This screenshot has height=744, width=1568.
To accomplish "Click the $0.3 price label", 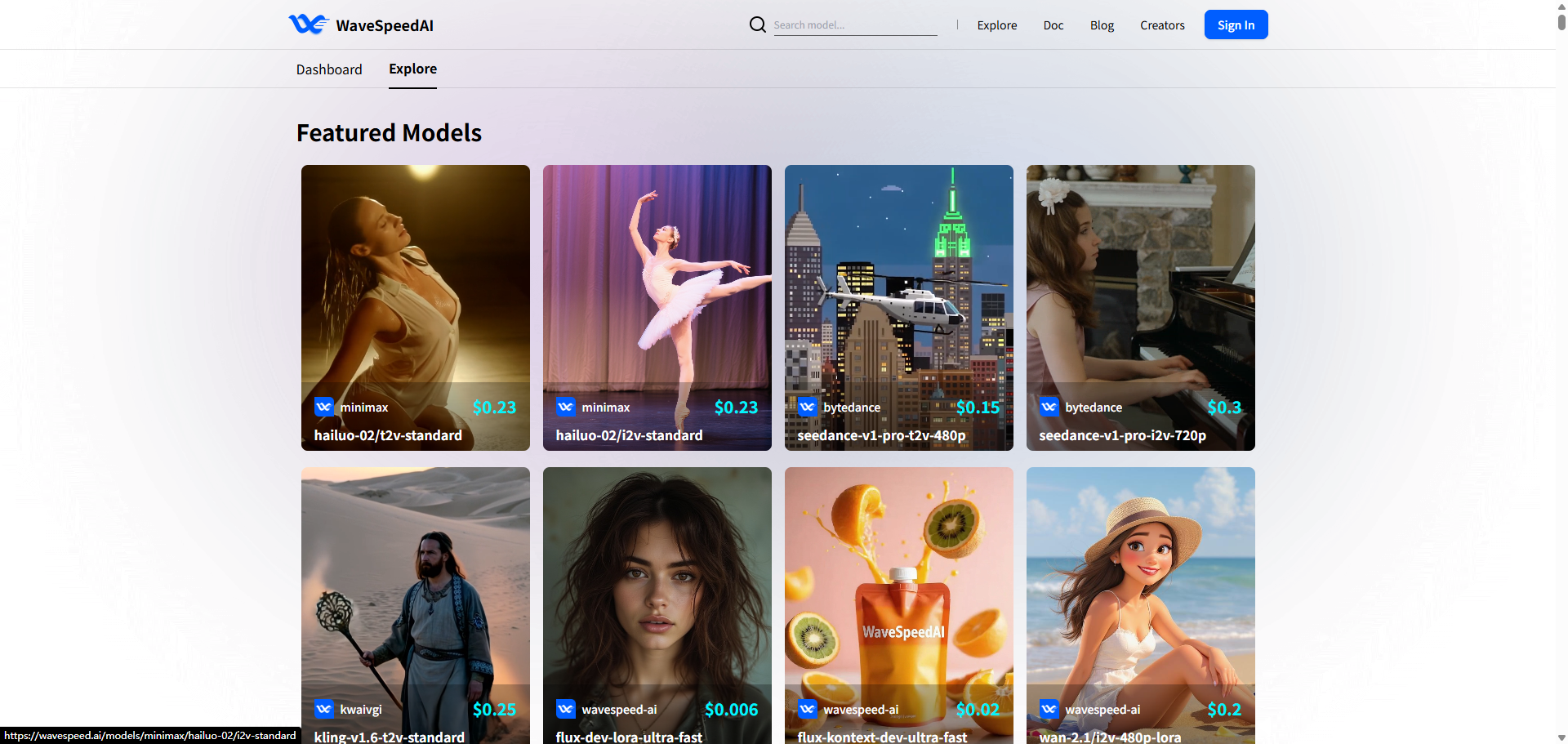I will [1224, 407].
